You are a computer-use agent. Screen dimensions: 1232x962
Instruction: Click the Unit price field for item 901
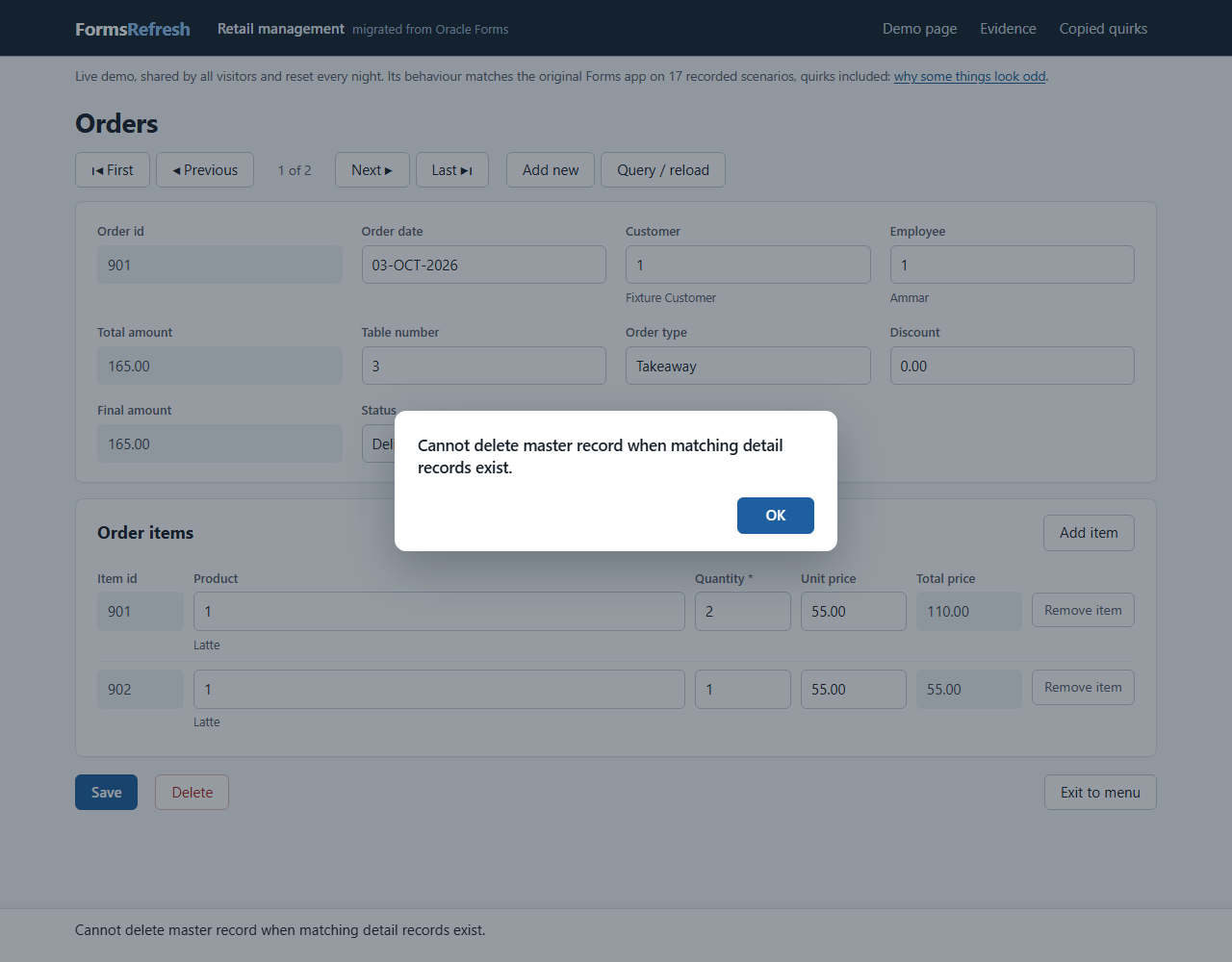pos(854,612)
